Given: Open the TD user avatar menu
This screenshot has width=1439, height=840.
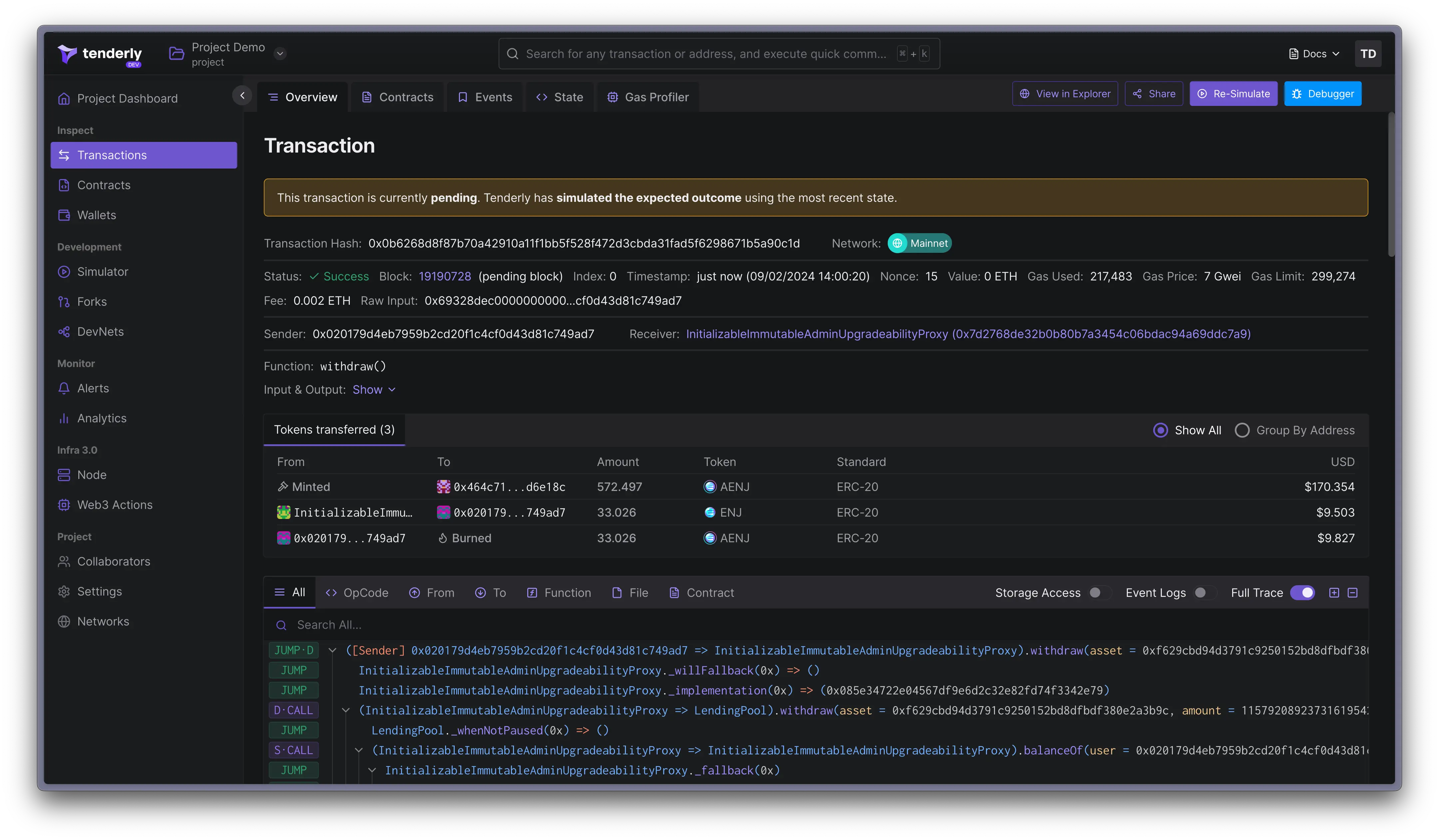Looking at the screenshot, I should pyautogui.click(x=1368, y=54).
